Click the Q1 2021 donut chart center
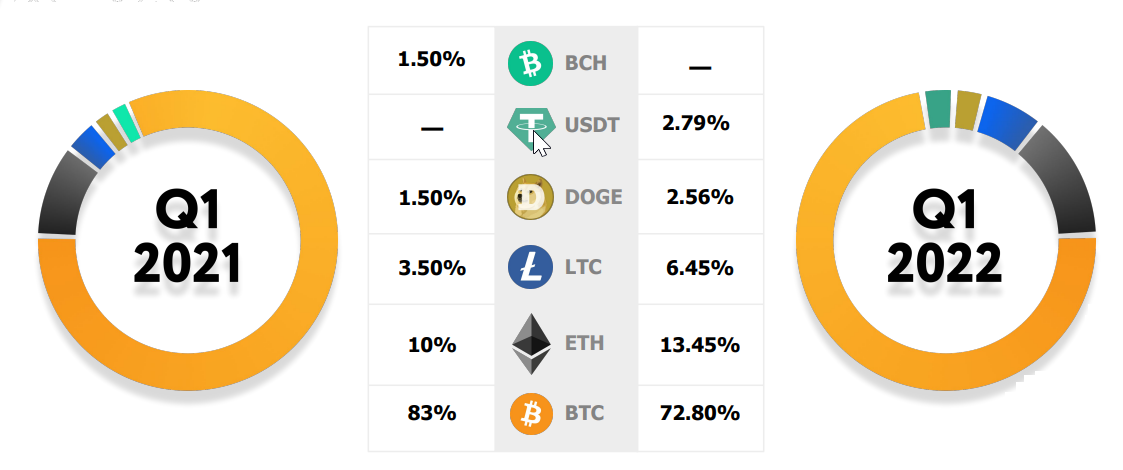This screenshot has width=1123, height=470. [x=188, y=241]
